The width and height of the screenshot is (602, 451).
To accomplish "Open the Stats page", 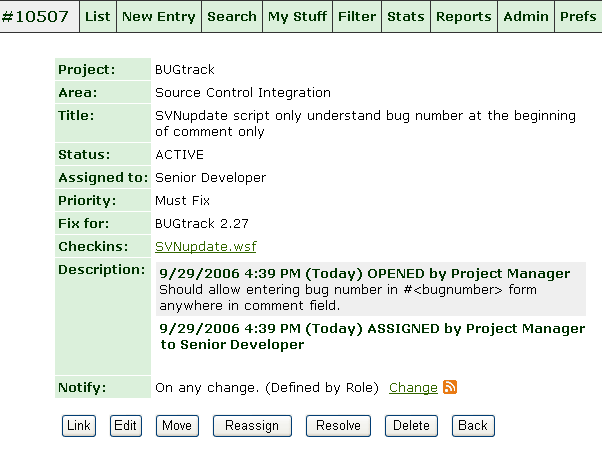I will click(x=405, y=16).
